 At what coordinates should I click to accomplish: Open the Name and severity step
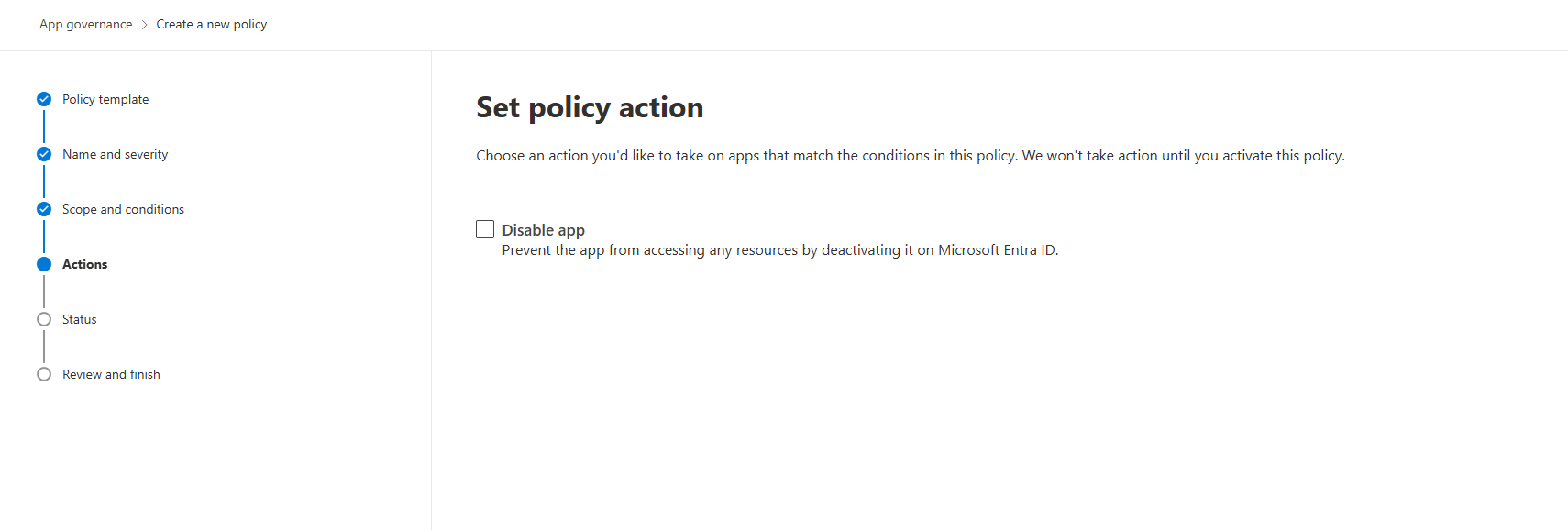(x=115, y=154)
